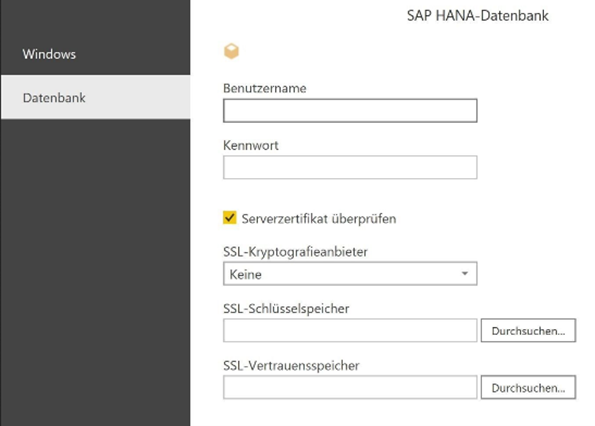Click the Benutzername input field
The height and width of the screenshot is (426, 595).
350,111
